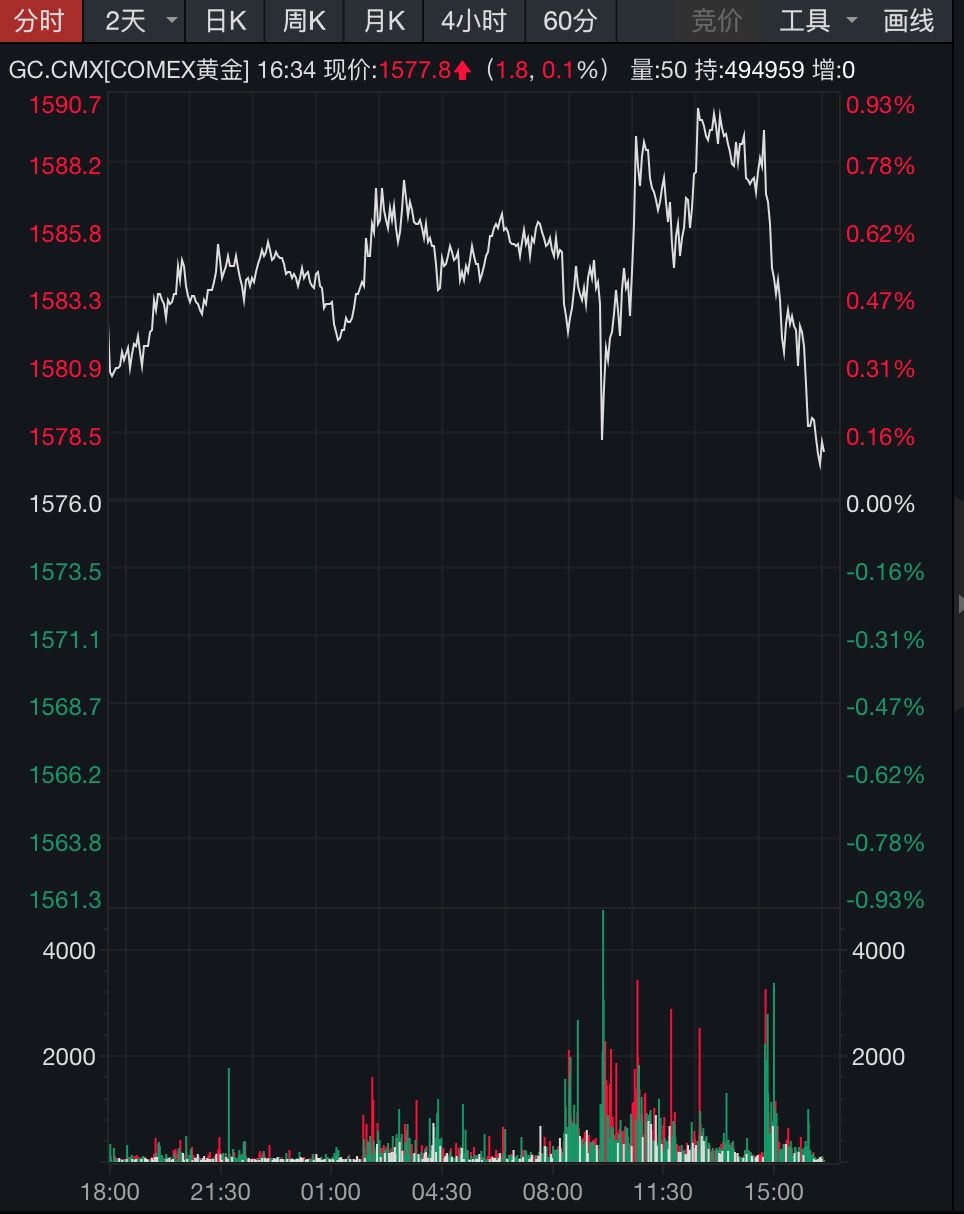The height and width of the screenshot is (1214, 964).
Task: Select the 分时 intraday chart tab
Action: [38, 20]
